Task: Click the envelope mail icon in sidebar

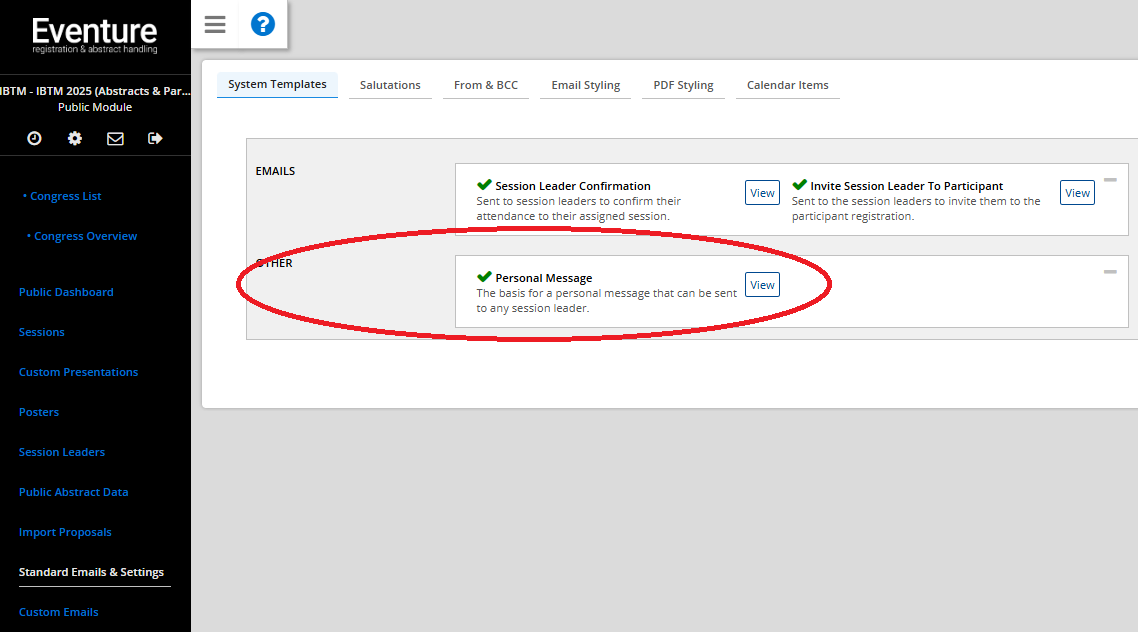Action: pyautogui.click(x=115, y=139)
